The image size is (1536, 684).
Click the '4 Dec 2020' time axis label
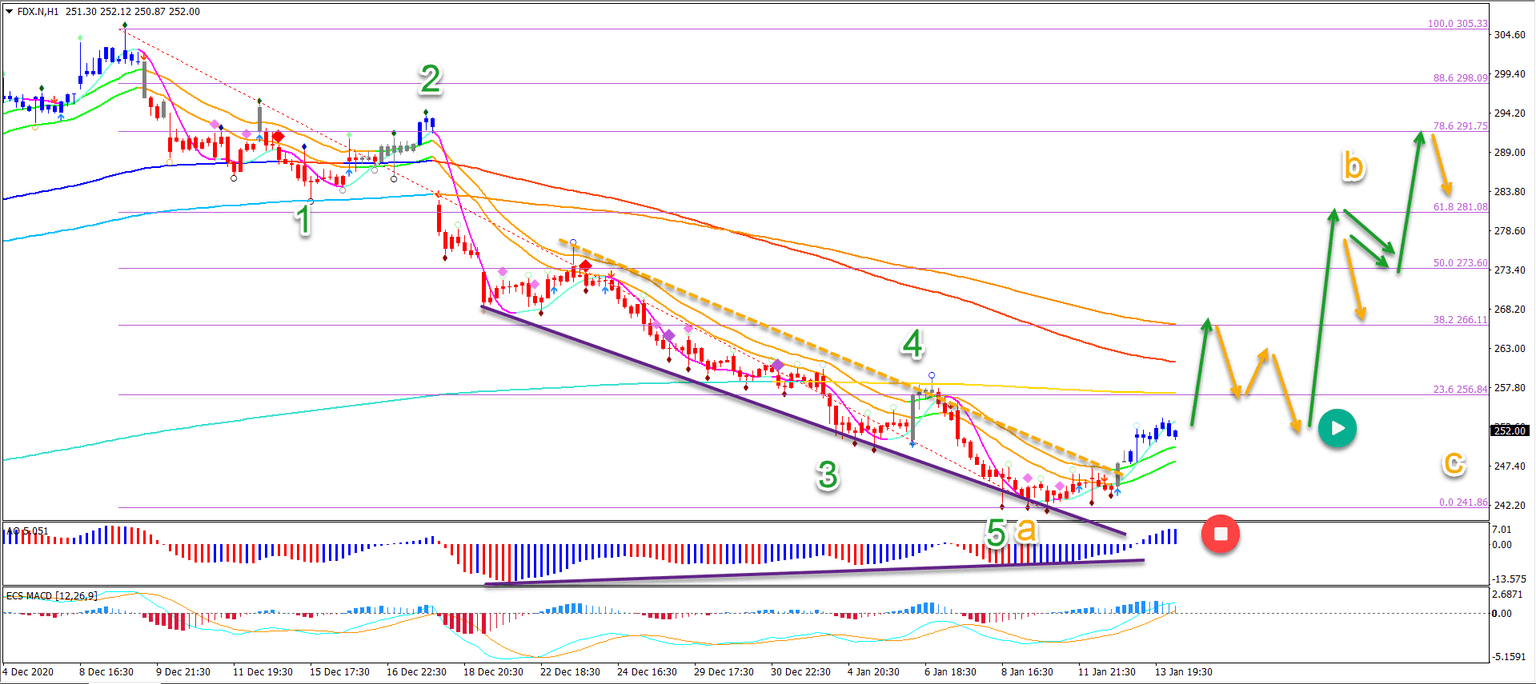tap(30, 673)
